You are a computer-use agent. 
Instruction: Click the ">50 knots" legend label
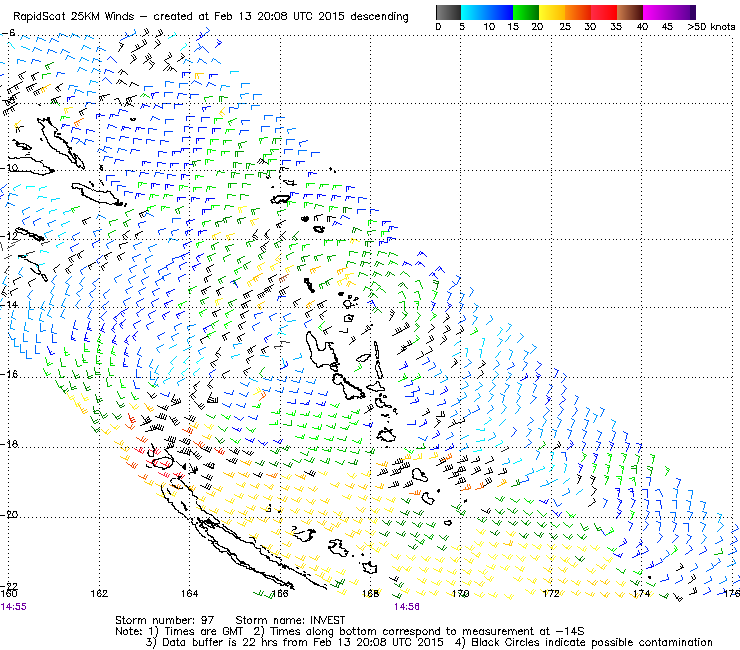(711, 26)
